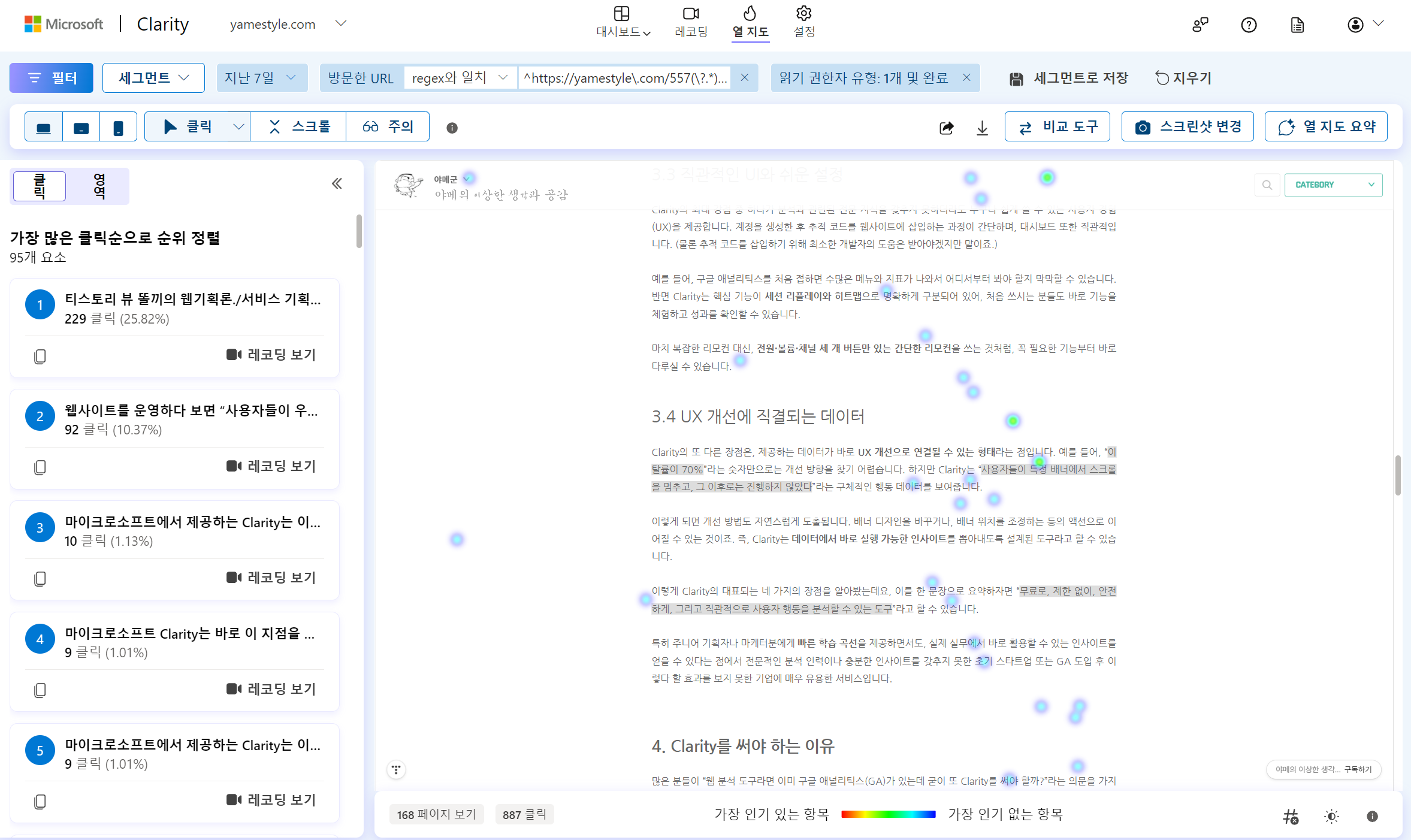Click the download heatmap icon
This screenshot has height=840, width=1411.
[982, 128]
